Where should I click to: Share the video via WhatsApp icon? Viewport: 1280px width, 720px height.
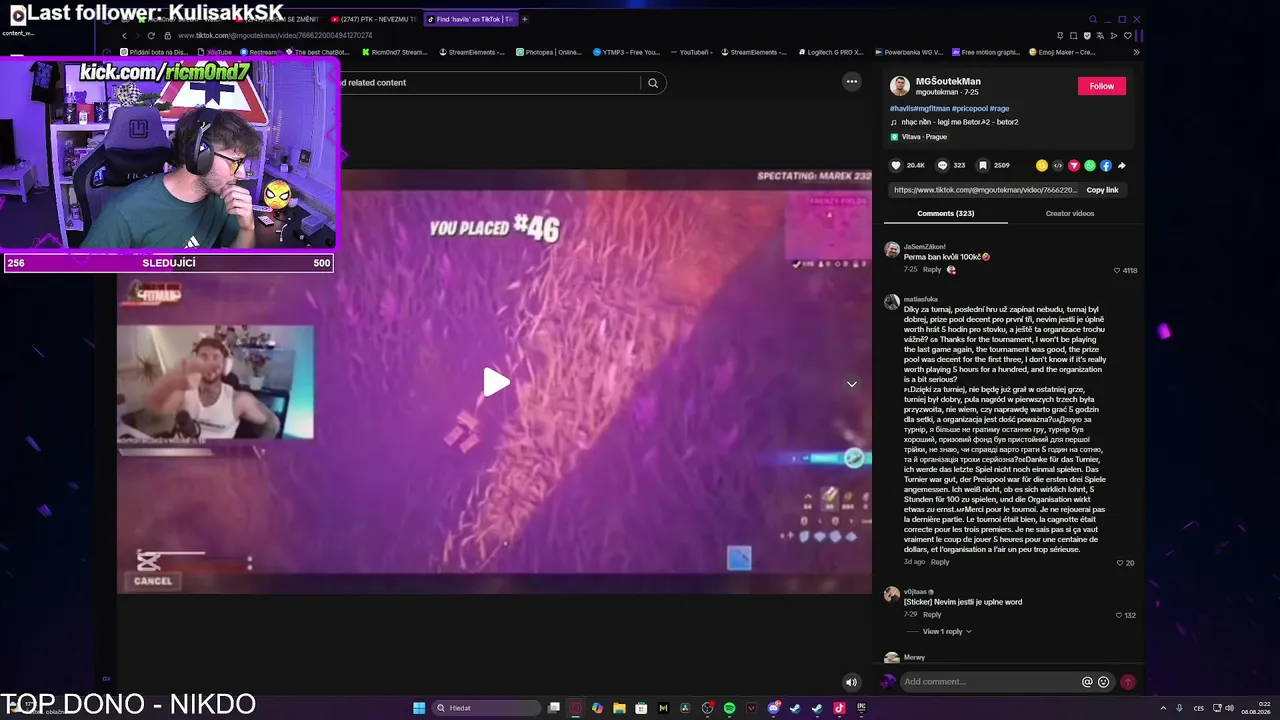(1090, 165)
